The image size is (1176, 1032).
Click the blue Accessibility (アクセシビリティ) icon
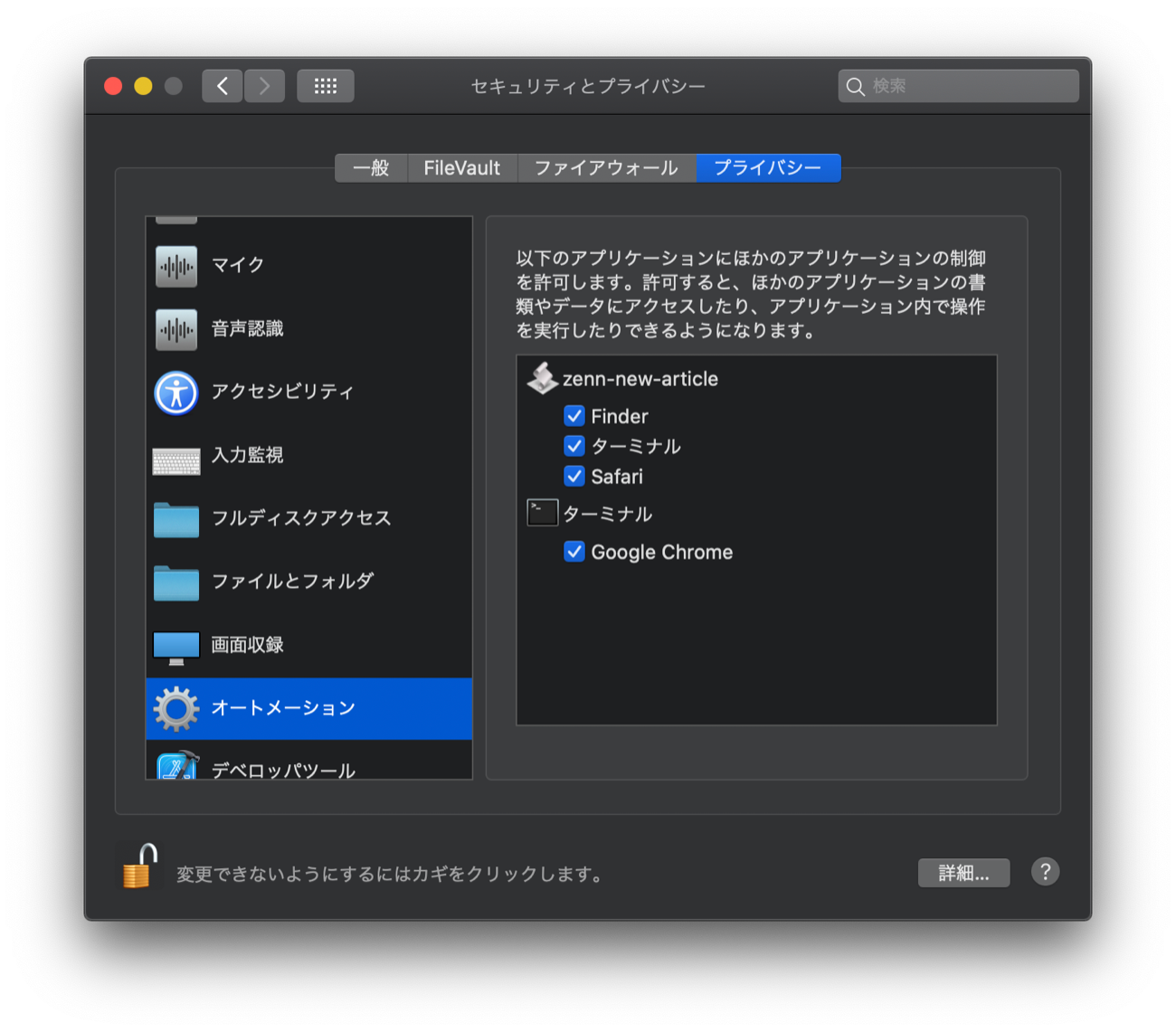[x=176, y=393]
